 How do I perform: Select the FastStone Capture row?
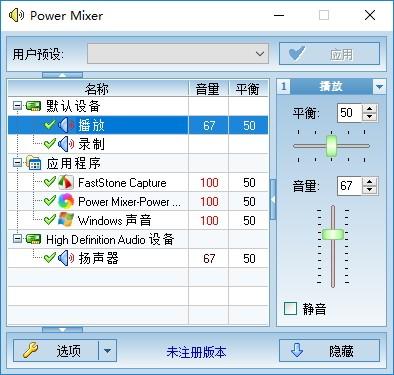pos(138,182)
